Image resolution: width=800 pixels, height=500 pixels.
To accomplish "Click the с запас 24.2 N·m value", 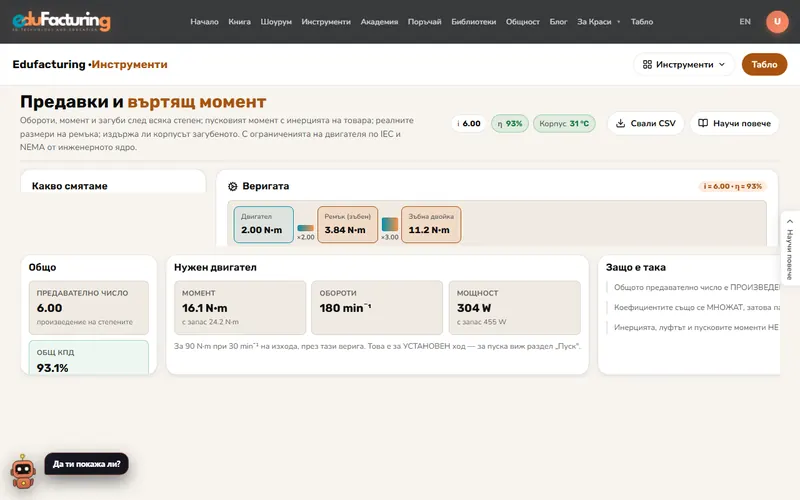I will click(x=210, y=322).
